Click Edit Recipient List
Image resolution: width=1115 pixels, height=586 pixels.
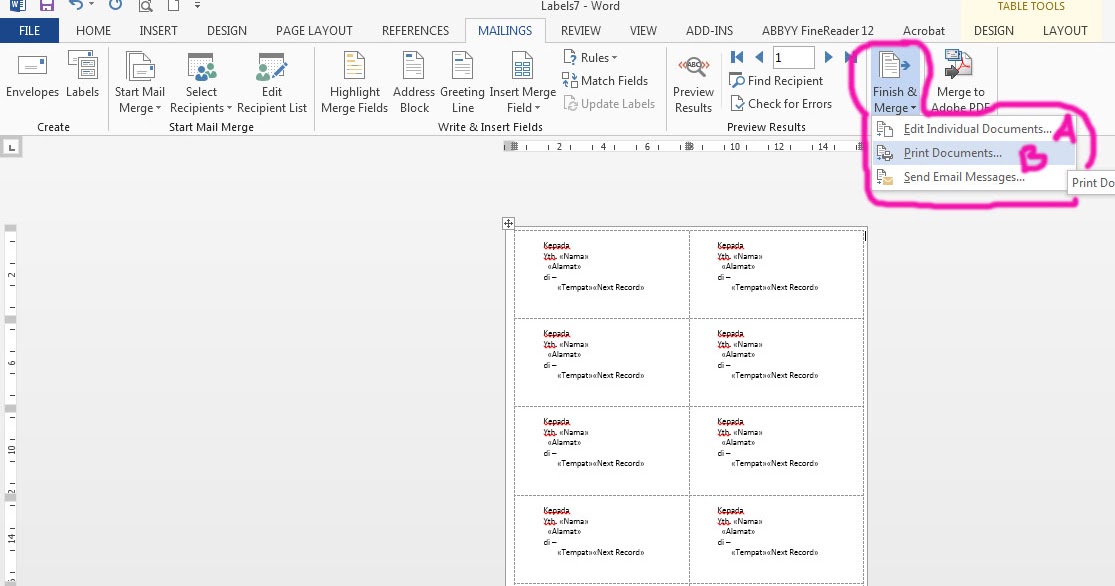pos(272,83)
